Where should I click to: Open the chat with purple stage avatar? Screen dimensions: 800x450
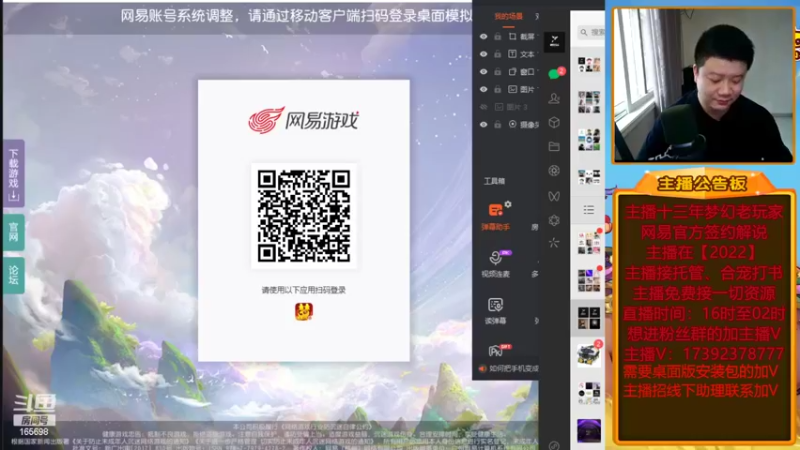click(x=589, y=431)
